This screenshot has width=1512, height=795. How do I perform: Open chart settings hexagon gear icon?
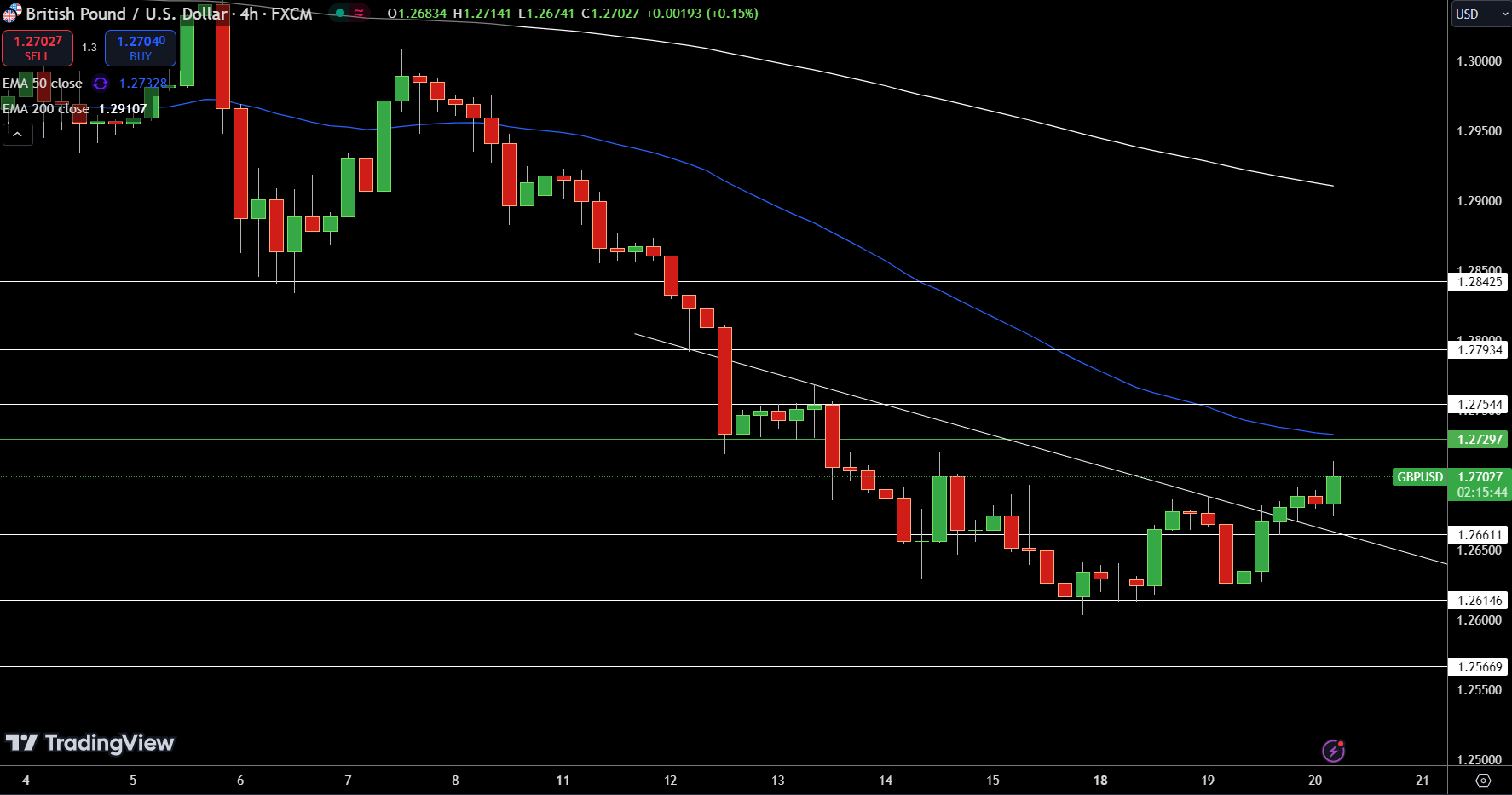(x=1483, y=781)
